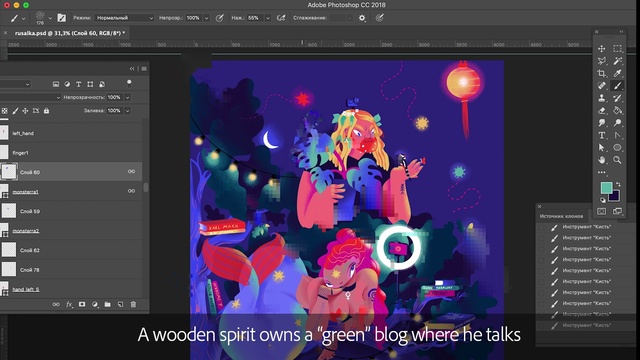
Task: Click the dark purple background color swatch
Action: (615, 197)
